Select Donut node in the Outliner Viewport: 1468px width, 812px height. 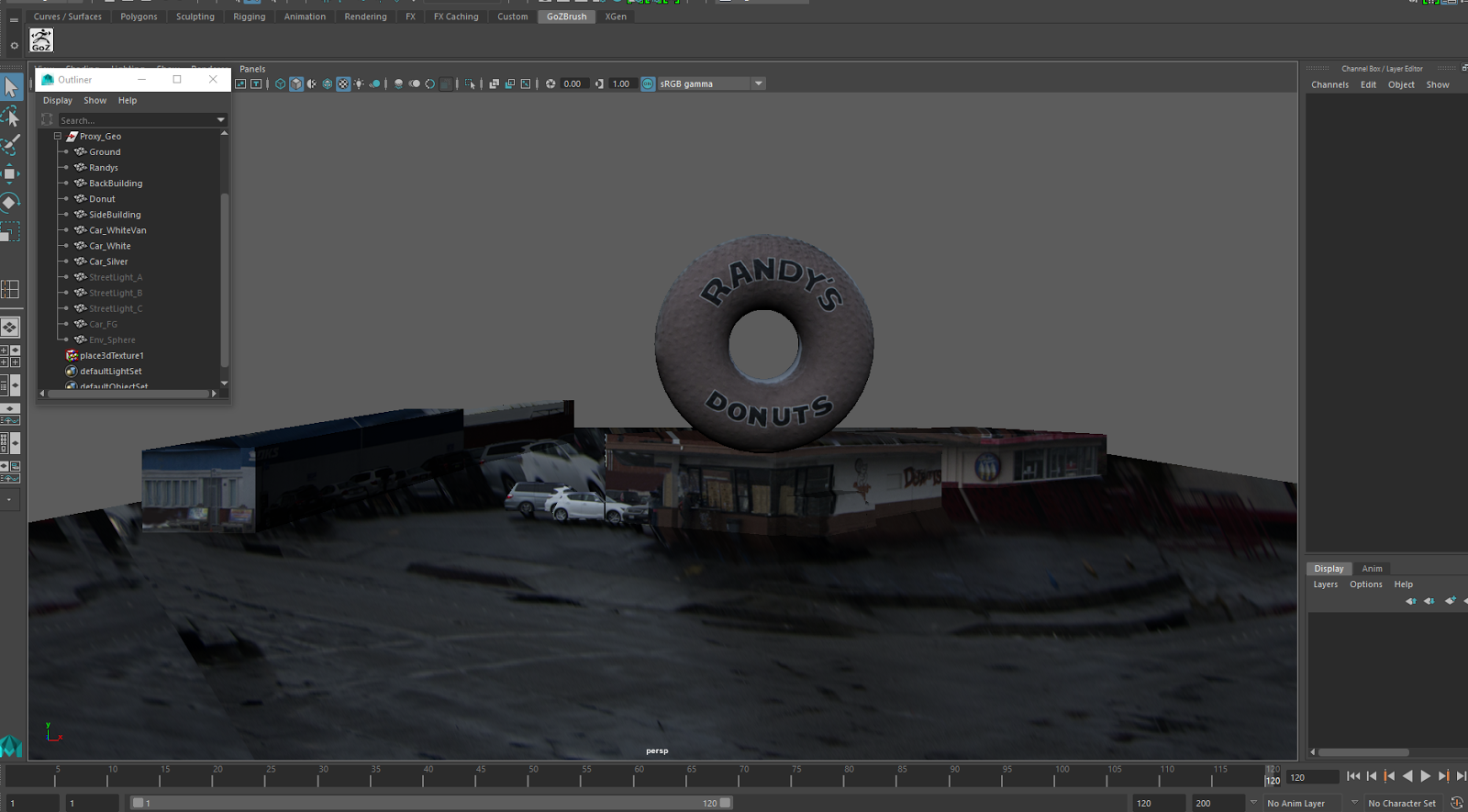102,199
